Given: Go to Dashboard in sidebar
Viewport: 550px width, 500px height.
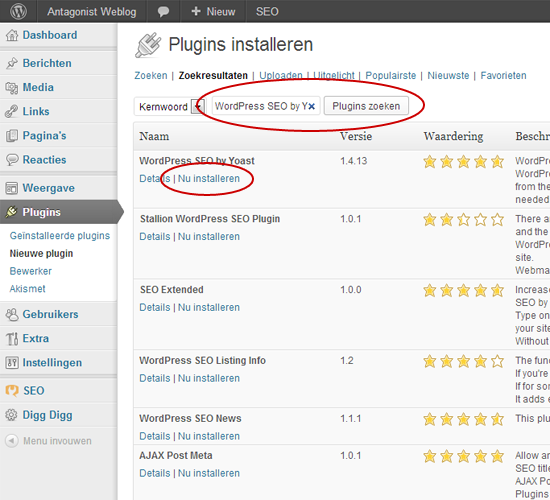Looking at the screenshot, I should (x=50, y=35).
